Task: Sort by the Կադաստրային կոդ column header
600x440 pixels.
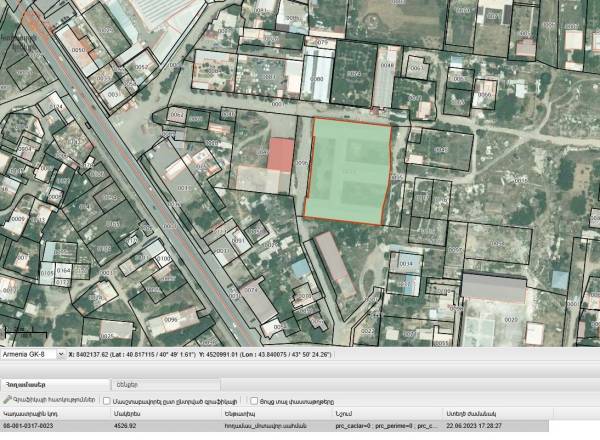Action: 29,413
